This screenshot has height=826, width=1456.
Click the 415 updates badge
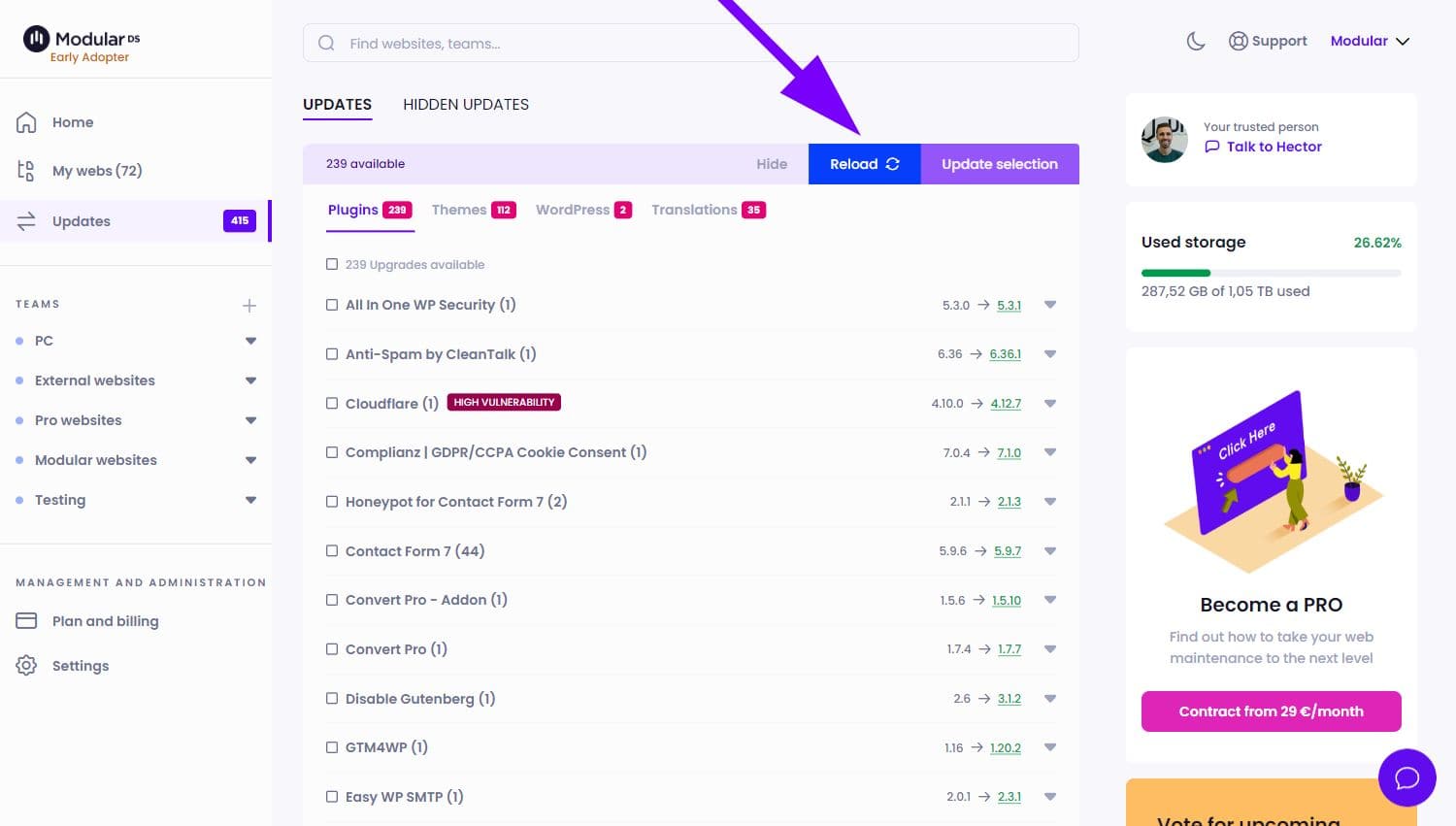coord(240,220)
